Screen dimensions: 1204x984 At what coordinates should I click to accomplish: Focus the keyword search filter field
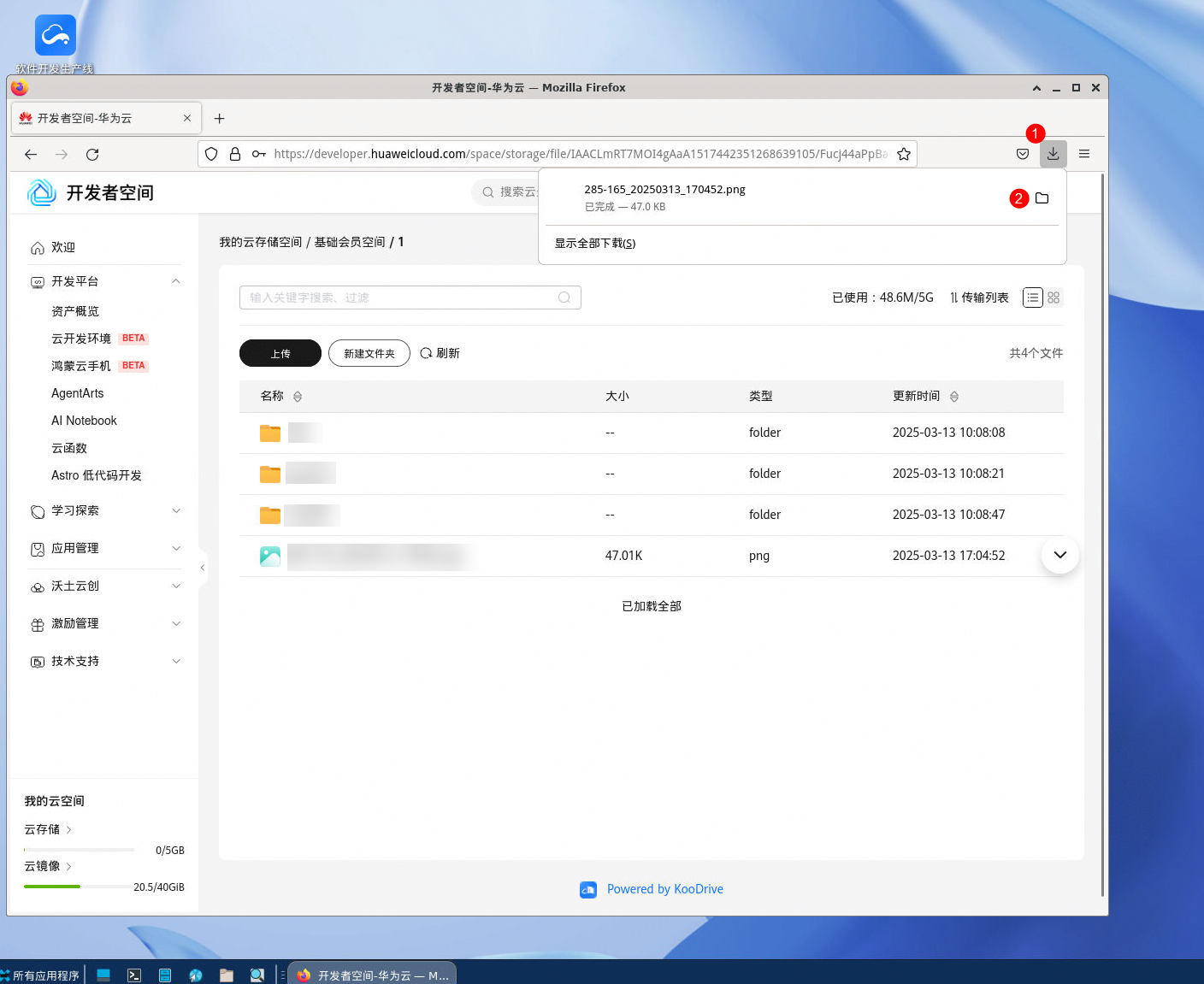point(410,298)
